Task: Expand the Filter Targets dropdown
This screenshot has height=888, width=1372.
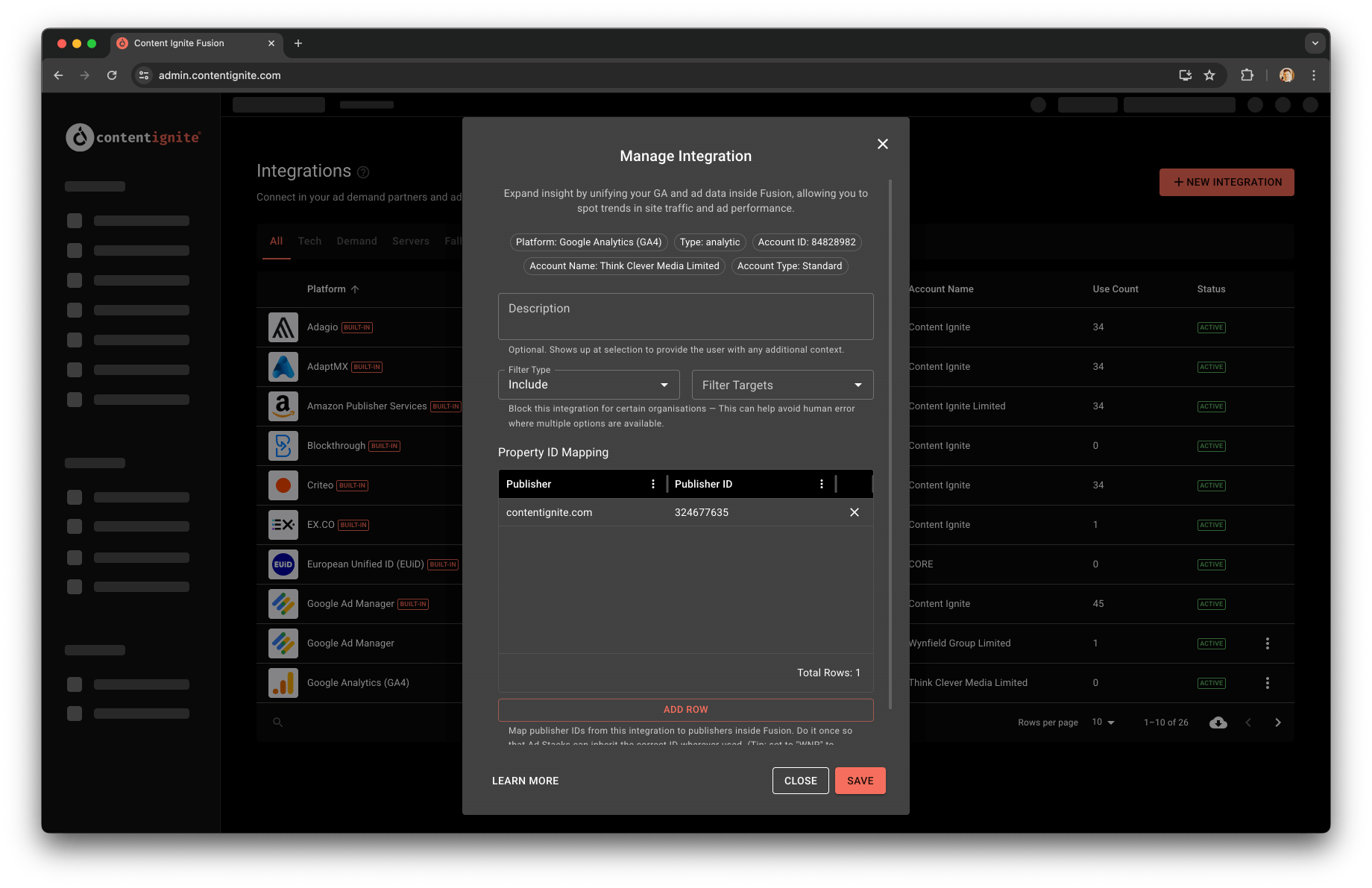Action: pyautogui.click(x=782, y=384)
